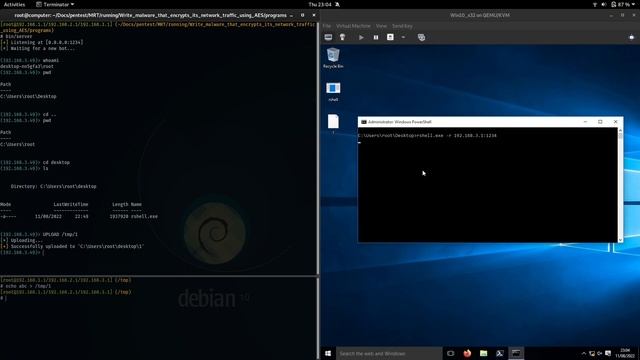Select active console window taskbar button
Screen dimensions: 640x360
[x=516, y=353]
